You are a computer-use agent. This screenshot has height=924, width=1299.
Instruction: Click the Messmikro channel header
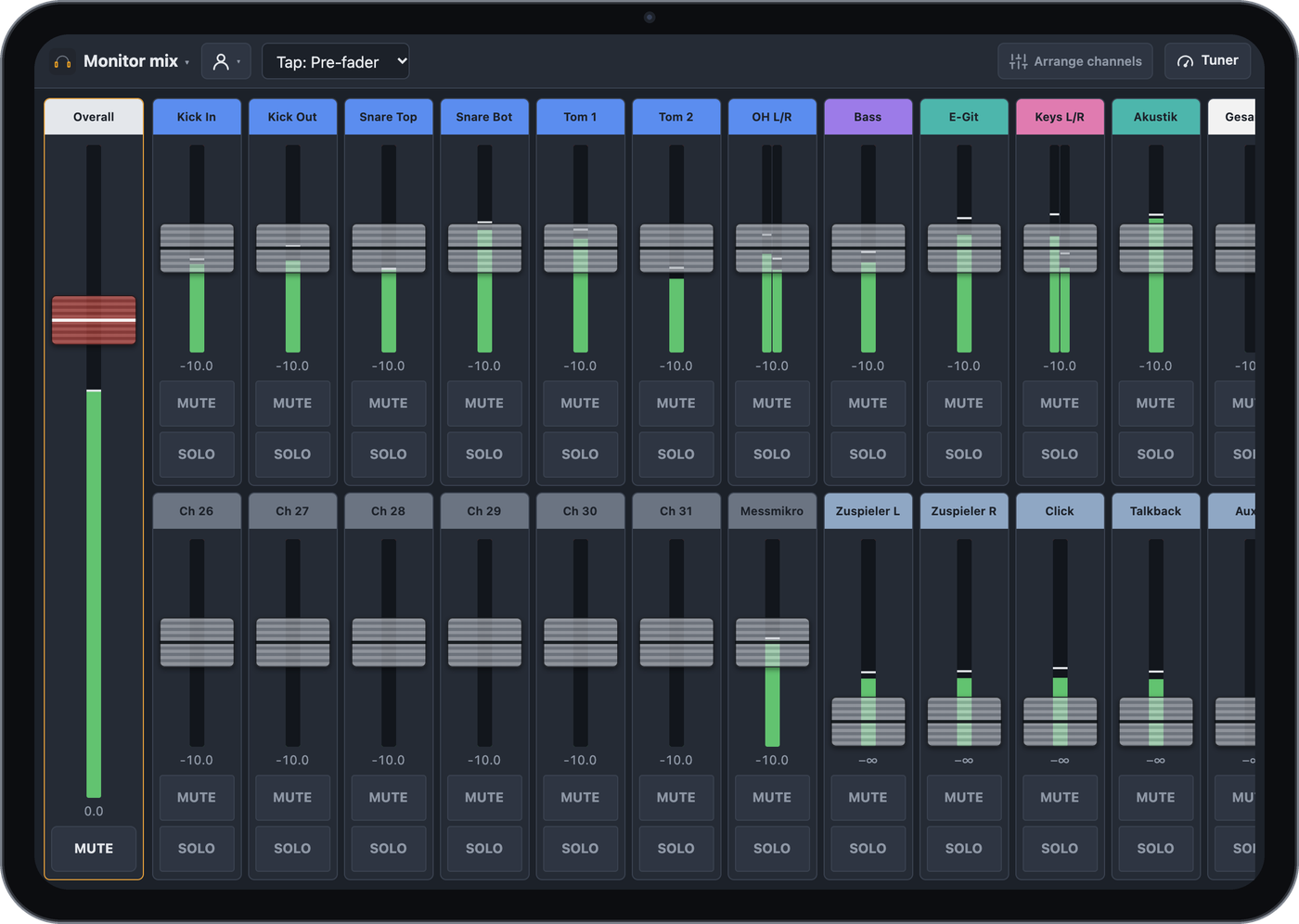point(772,511)
